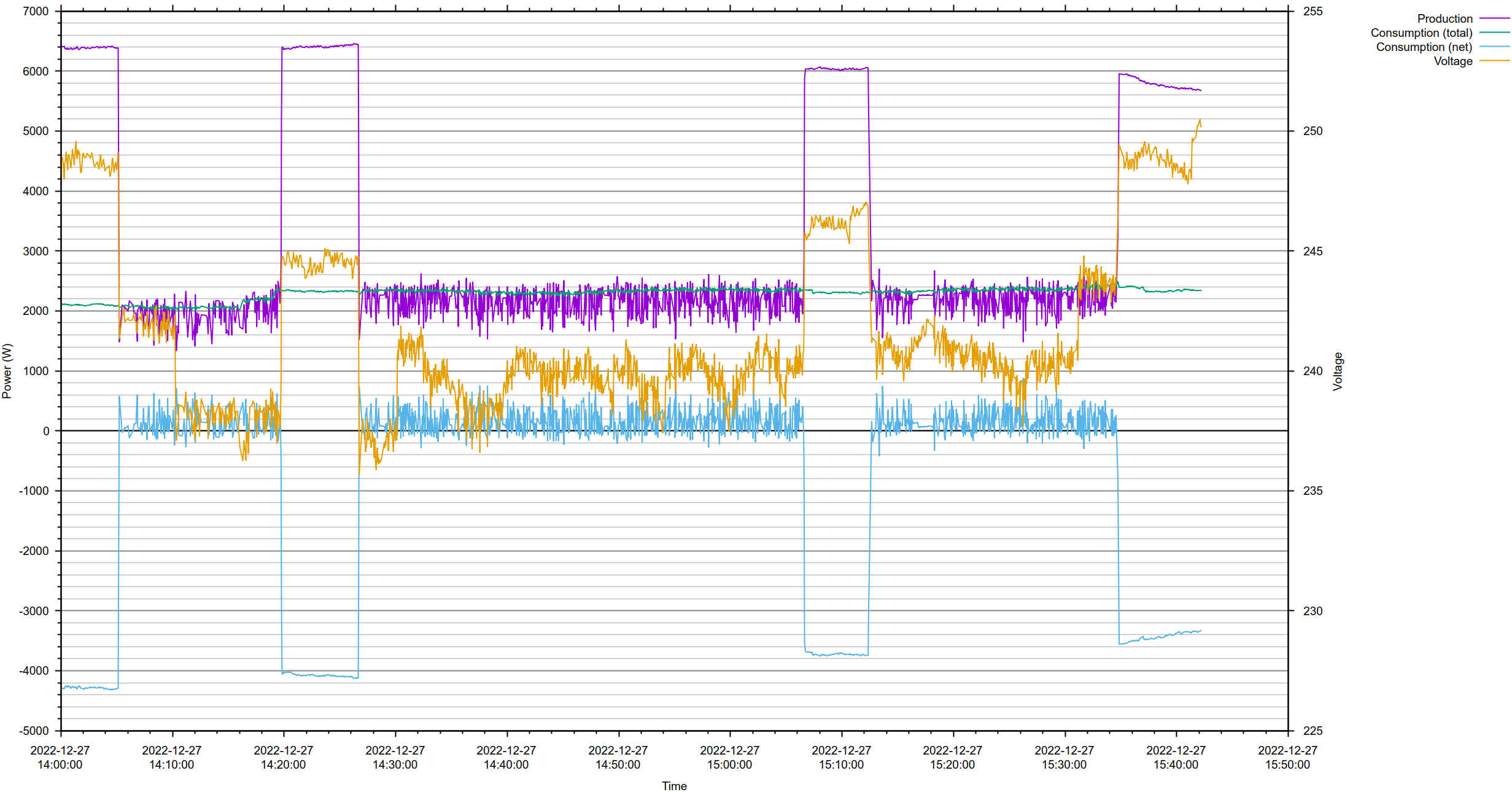Click the green Consumption total legend line
Screen dimensions: 1512x792
pyautogui.click(x=1494, y=33)
